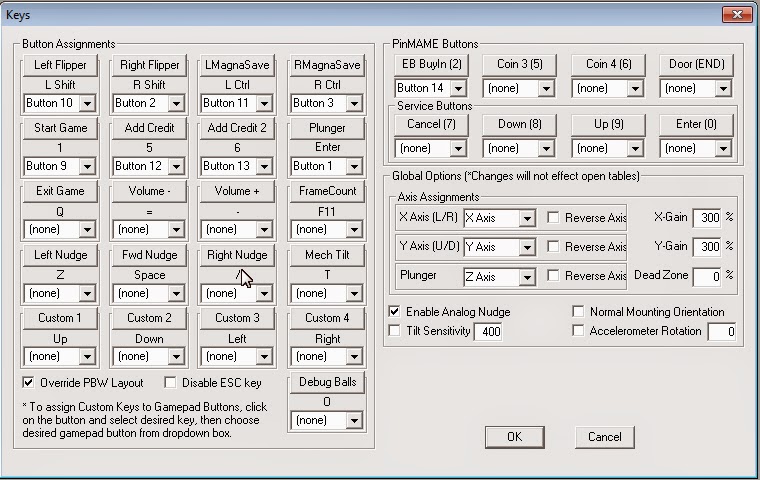
Task: Click the Left Nudge key button
Action: point(60,255)
